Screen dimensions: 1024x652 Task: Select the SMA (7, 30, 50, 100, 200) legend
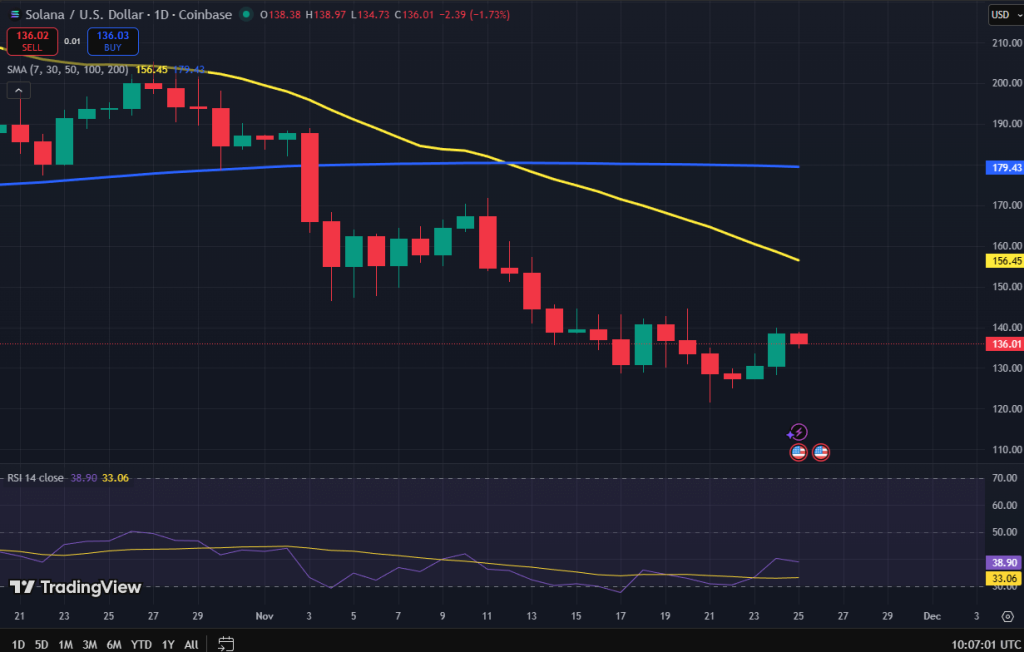(x=68, y=69)
